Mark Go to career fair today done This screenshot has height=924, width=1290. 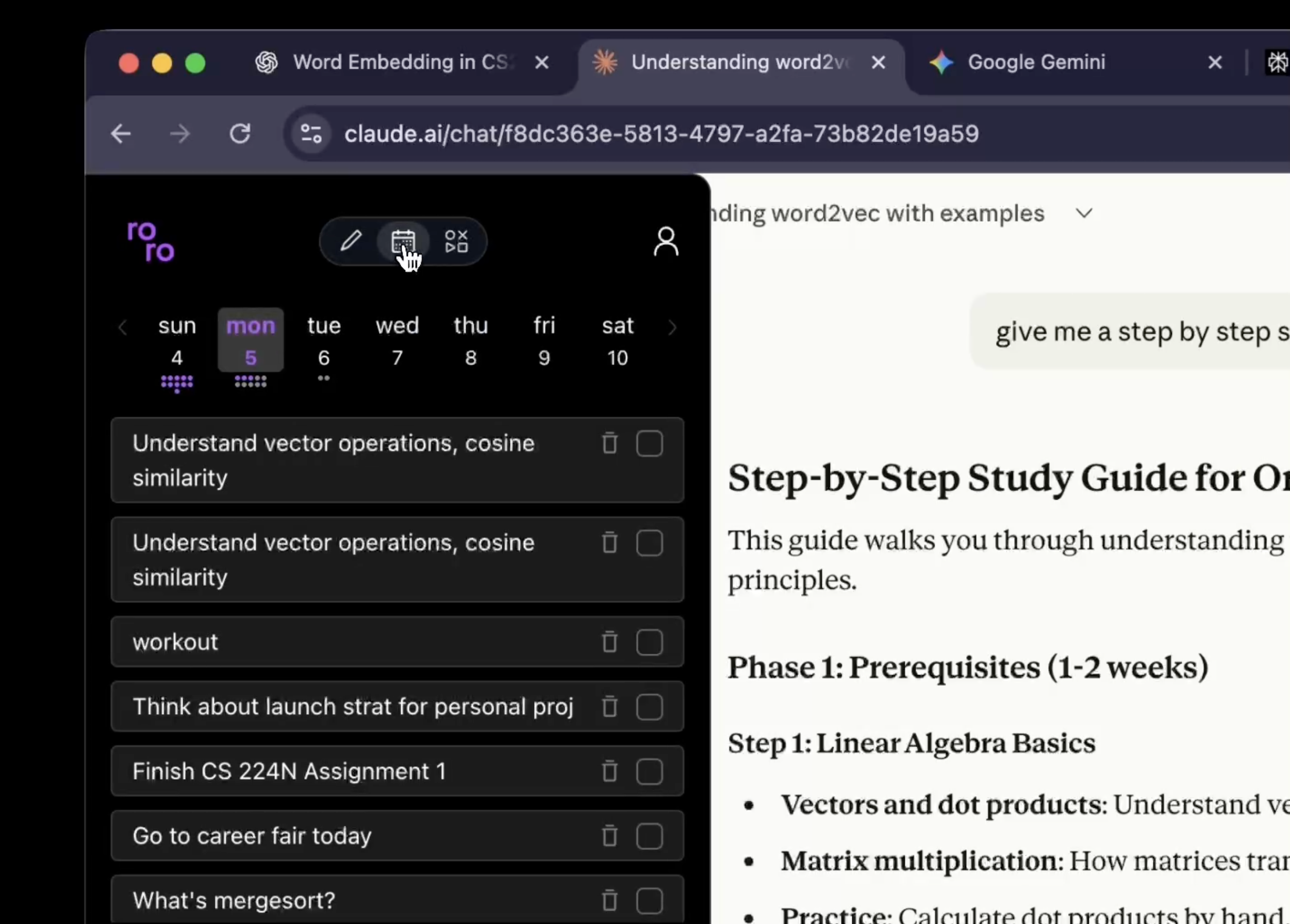pos(650,836)
